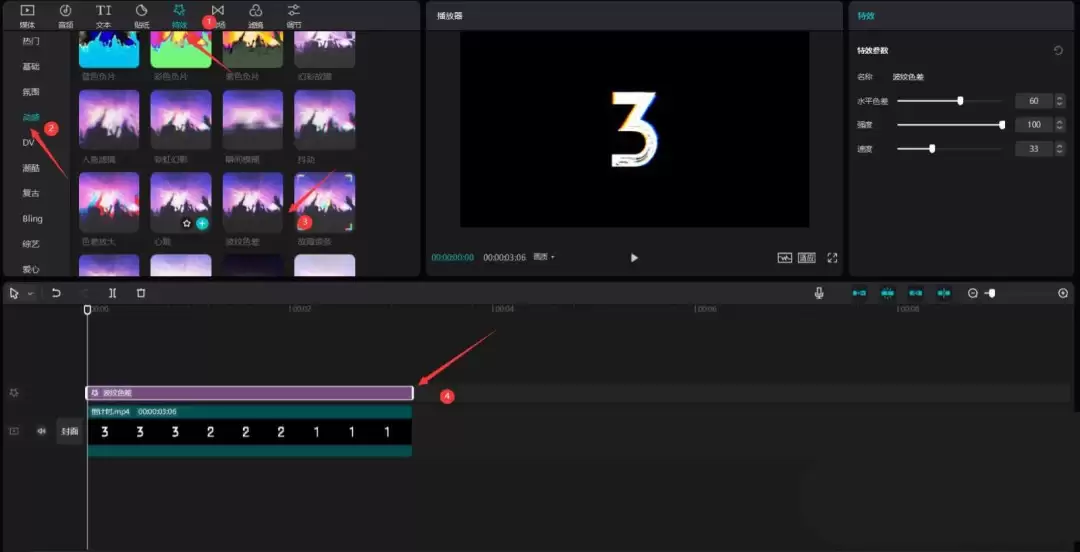Open the 滤镜 filters panel icon
The width and height of the screenshot is (1080, 552).
255,14
